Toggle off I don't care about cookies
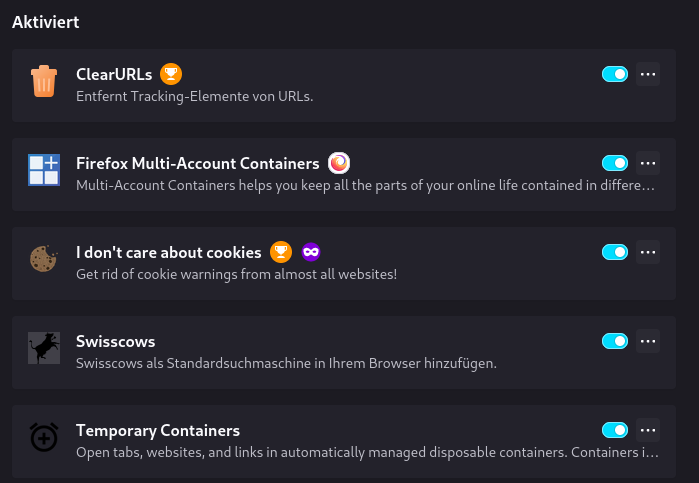Image resolution: width=699 pixels, height=483 pixels. pos(615,252)
